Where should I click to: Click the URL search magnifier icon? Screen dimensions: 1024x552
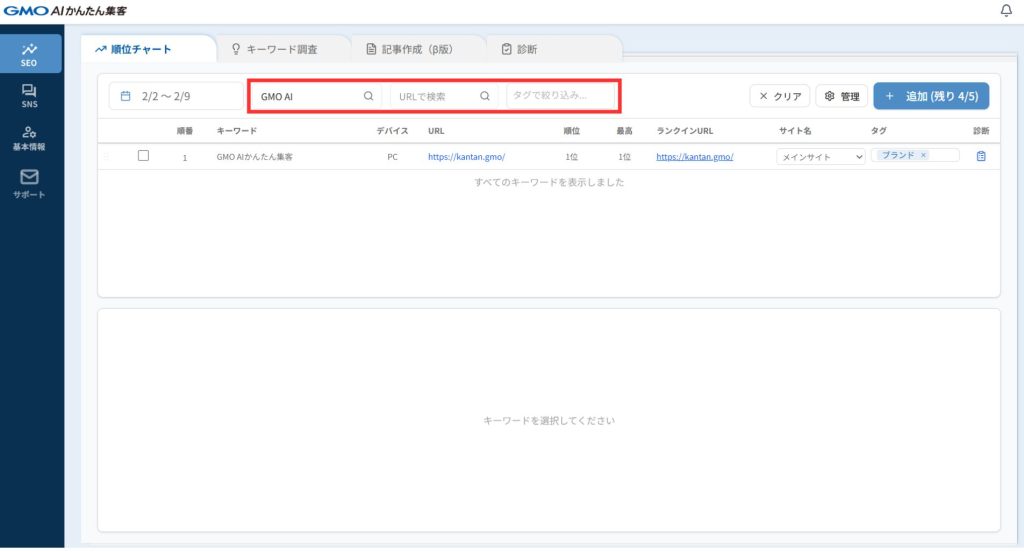pos(485,96)
